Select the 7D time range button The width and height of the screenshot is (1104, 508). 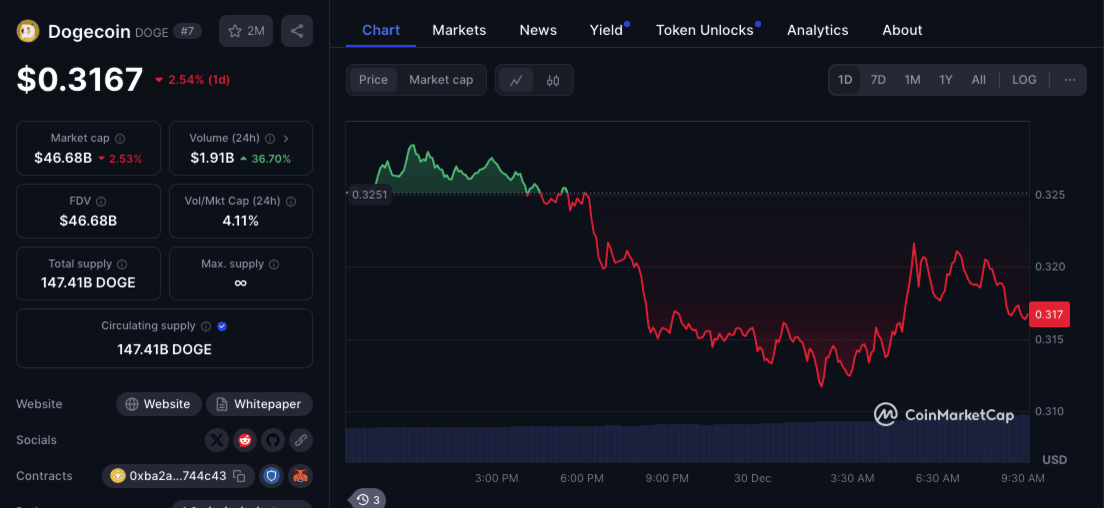pyautogui.click(x=878, y=80)
